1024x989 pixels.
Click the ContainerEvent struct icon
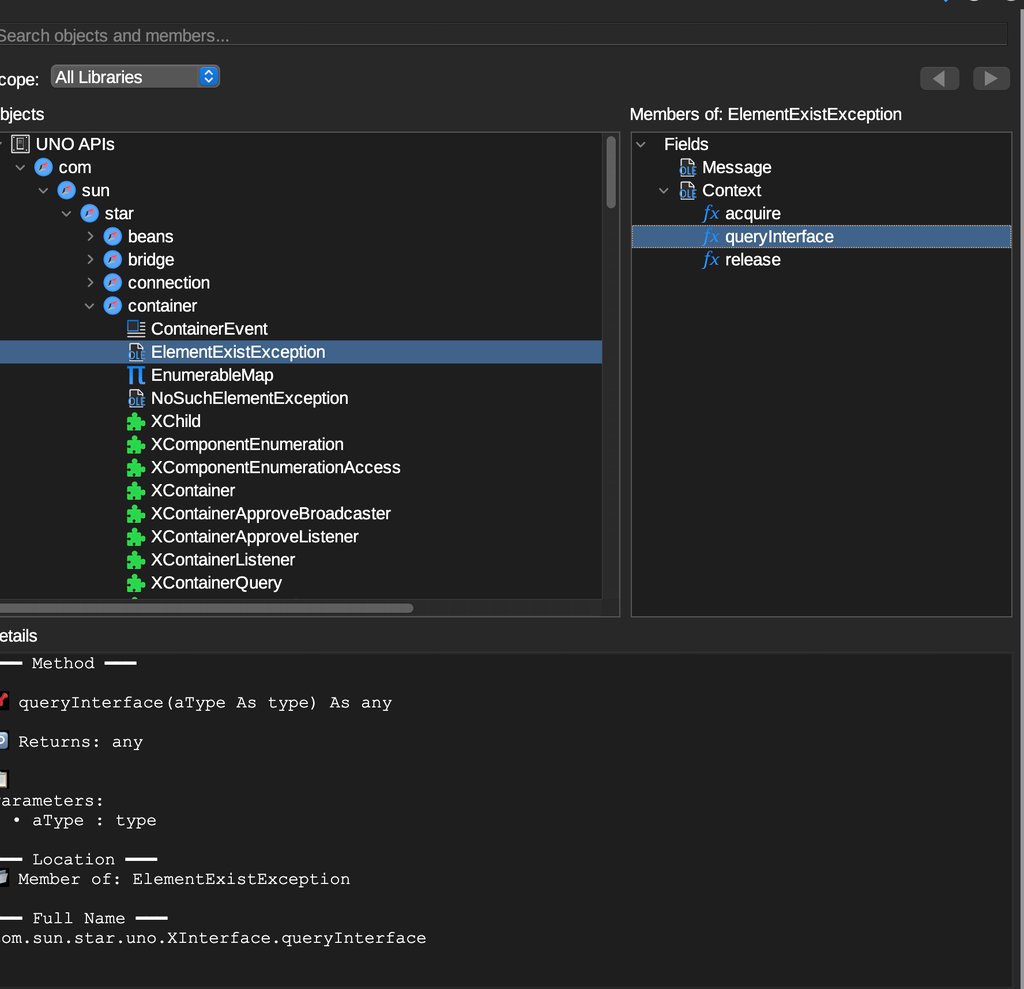pos(136,329)
